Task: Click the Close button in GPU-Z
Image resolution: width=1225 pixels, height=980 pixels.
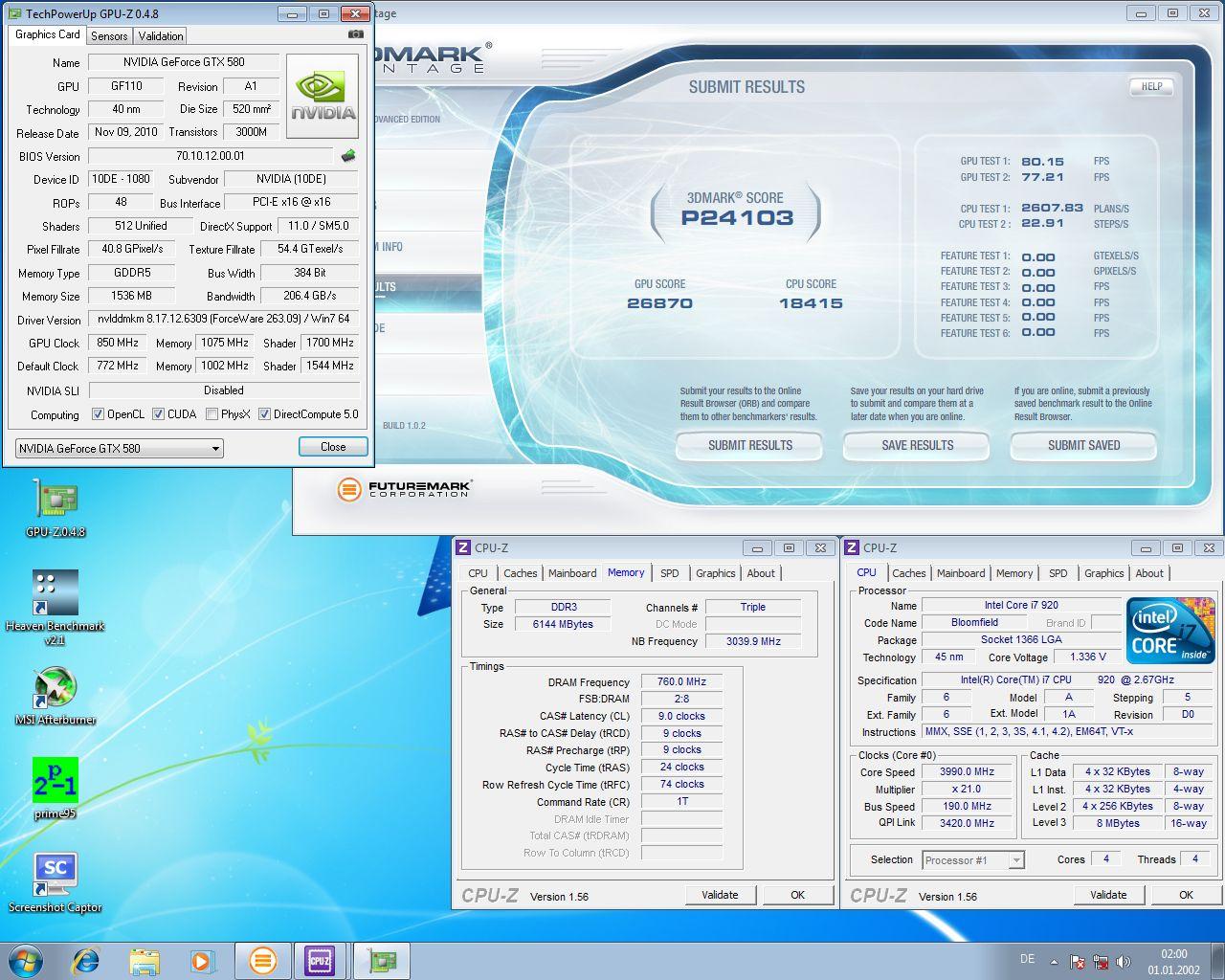Action: [x=333, y=447]
